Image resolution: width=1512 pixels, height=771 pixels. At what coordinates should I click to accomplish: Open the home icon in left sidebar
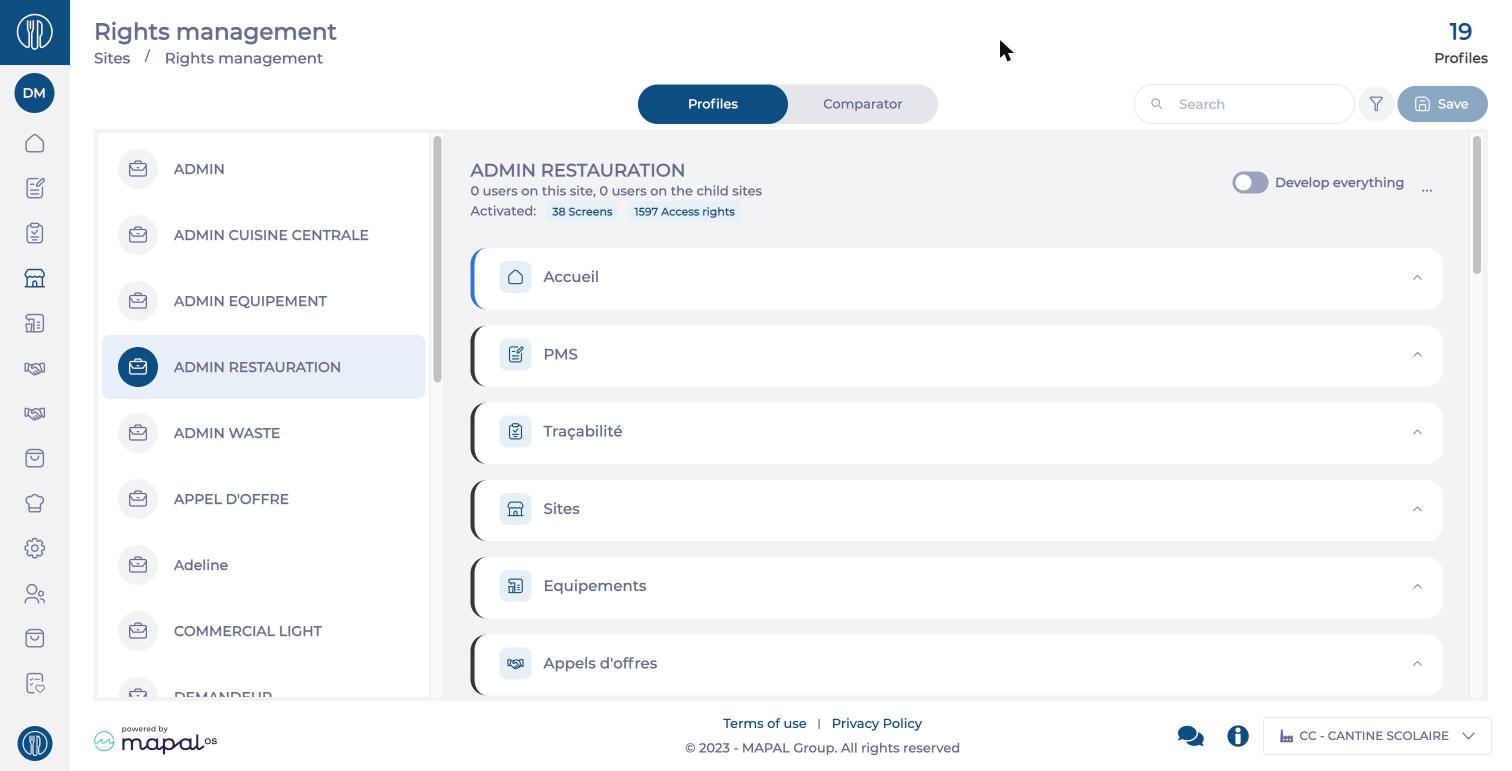click(35, 143)
